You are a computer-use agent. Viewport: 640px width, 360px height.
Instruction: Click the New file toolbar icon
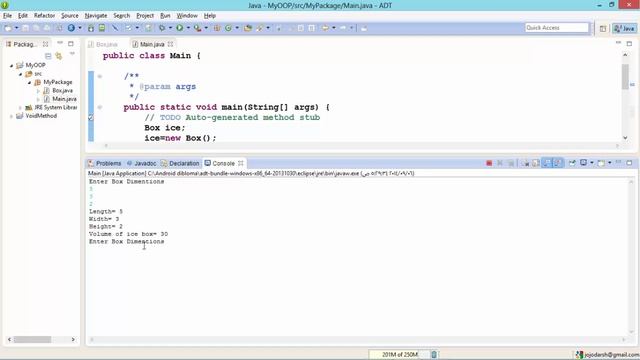tap(8, 28)
